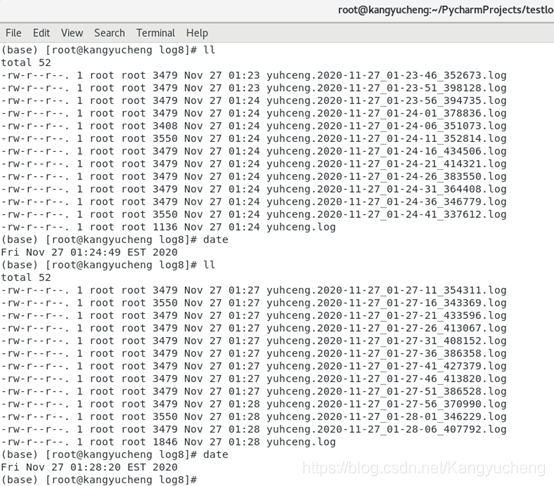Click filename yuhceng.2020-11-27_01-24-16_434506.log
Image resolution: width=554 pixels, height=486 pixels.
(386, 151)
